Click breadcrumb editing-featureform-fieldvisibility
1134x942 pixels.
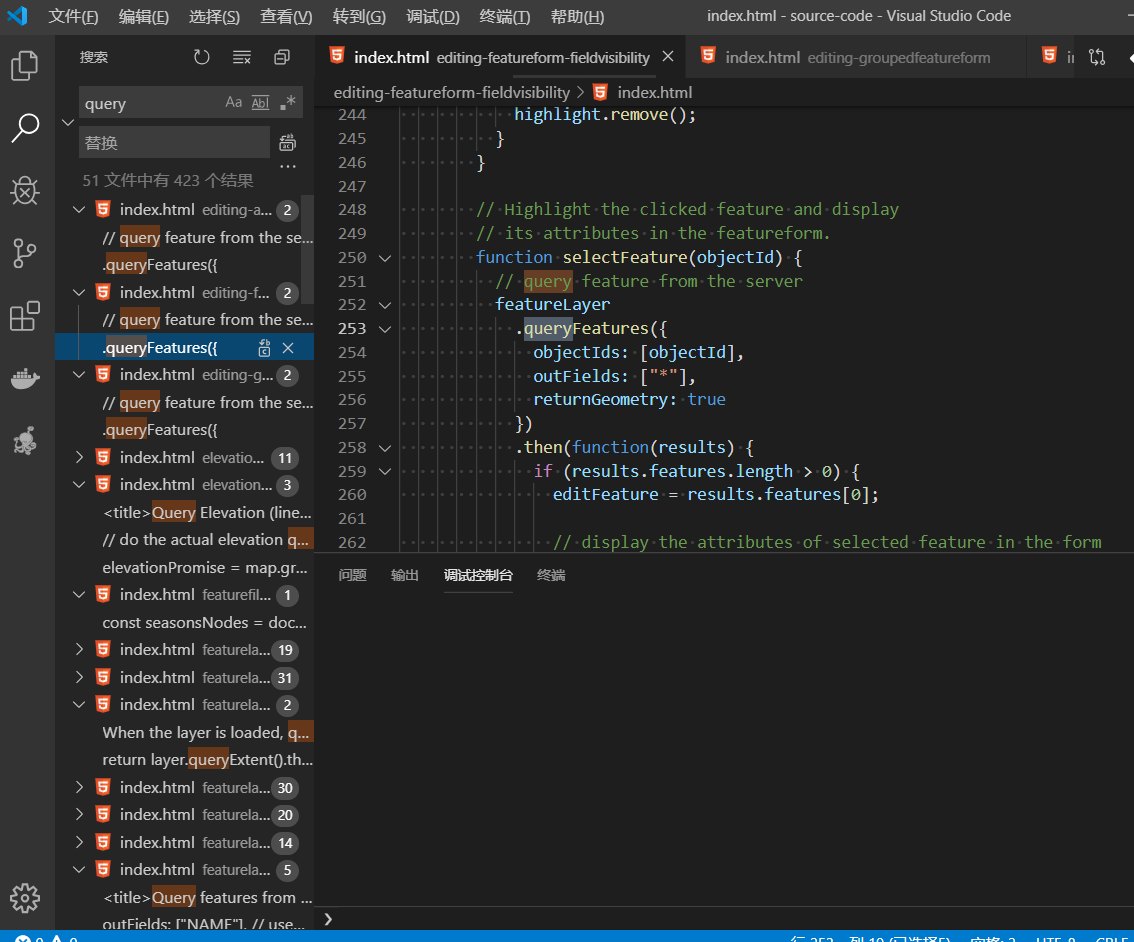(451, 93)
